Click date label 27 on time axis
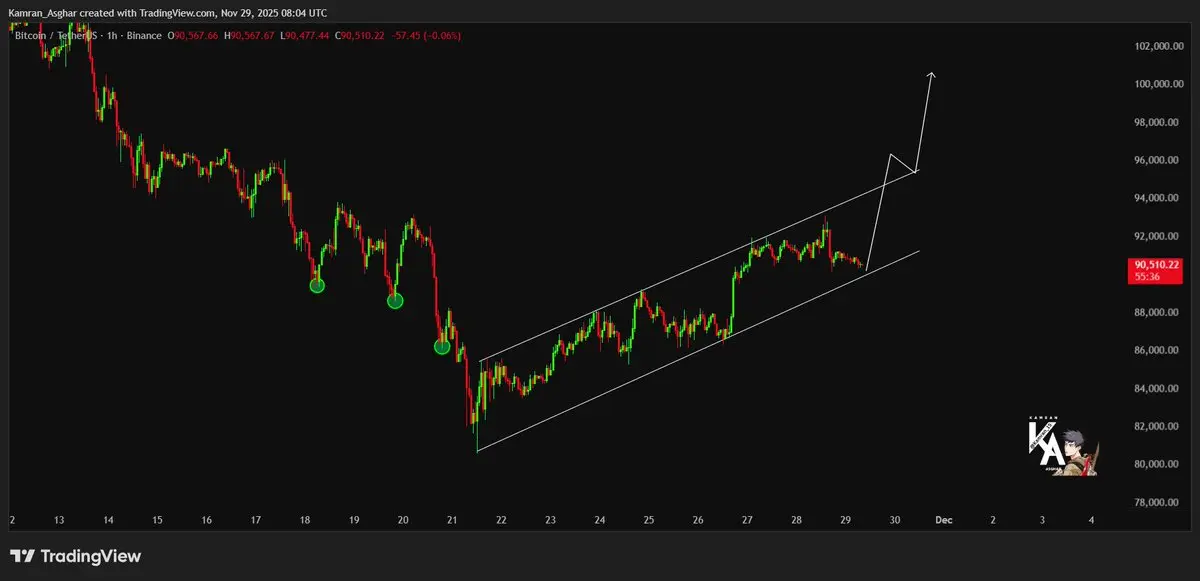 tap(747, 521)
